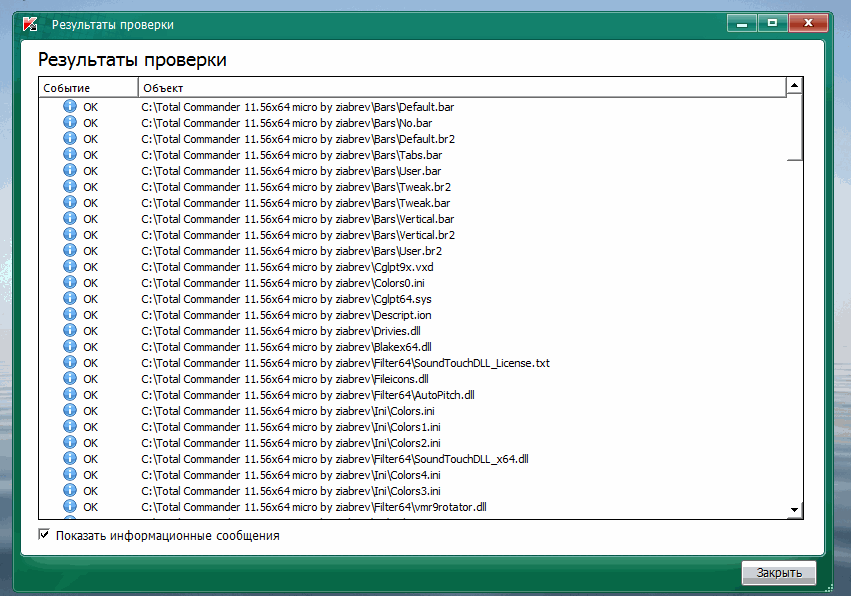The image size is (851, 596).
Task: Click the info icon beside Tweak.br2 row
Action: (x=70, y=186)
